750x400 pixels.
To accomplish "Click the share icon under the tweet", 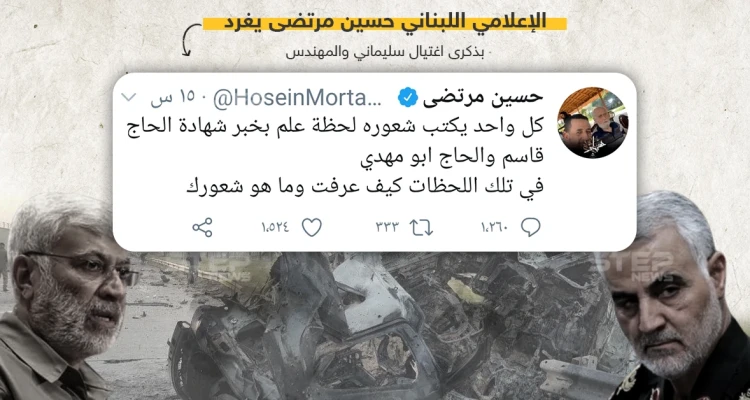I will click(202, 227).
